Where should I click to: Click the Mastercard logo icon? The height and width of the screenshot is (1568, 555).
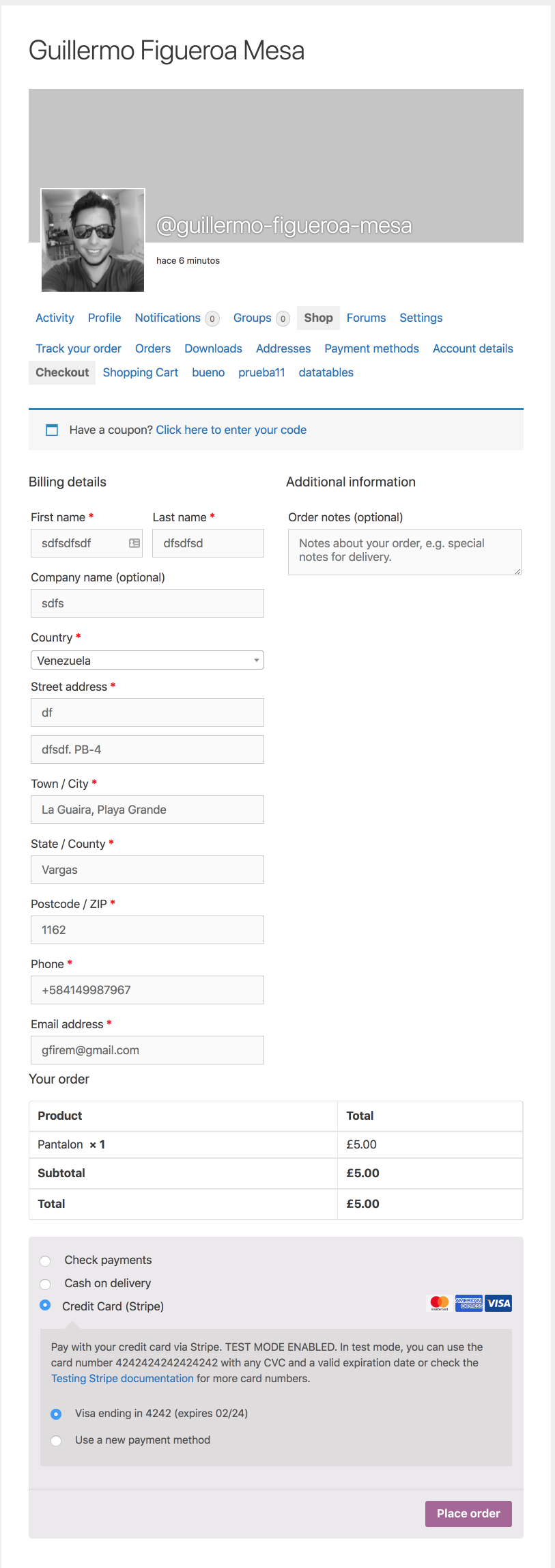point(440,1303)
